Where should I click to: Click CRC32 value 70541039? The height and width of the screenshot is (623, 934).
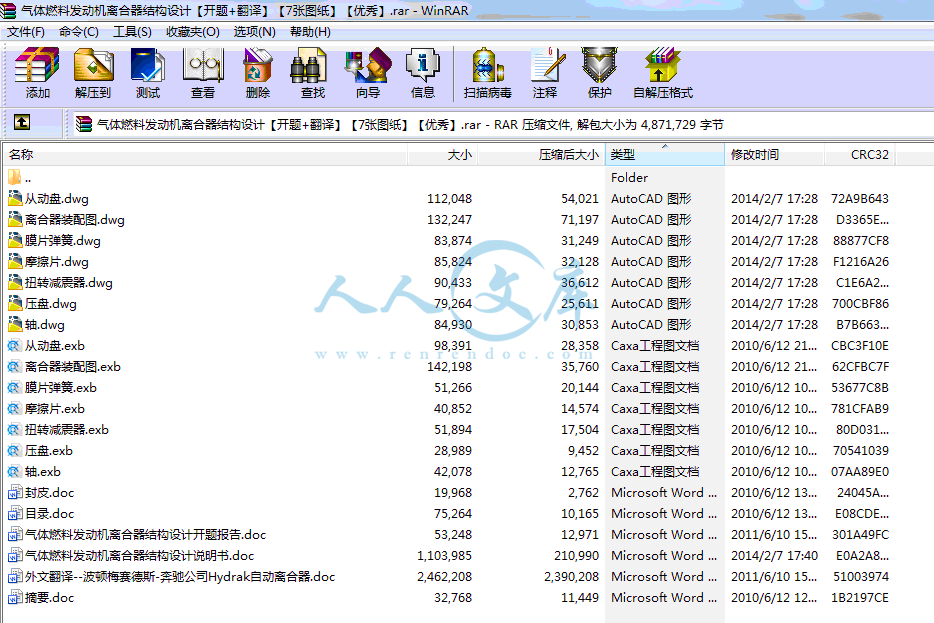[x=861, y=450]
